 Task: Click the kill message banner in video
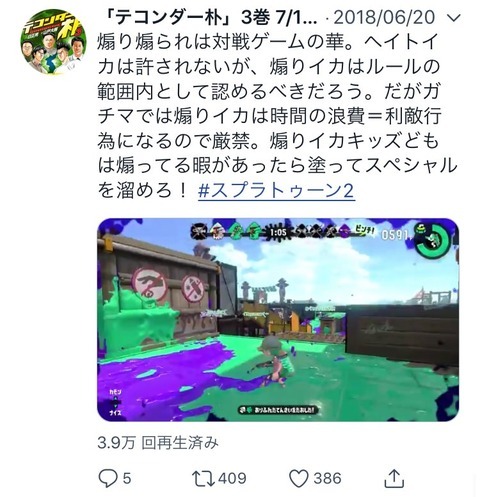278,410
